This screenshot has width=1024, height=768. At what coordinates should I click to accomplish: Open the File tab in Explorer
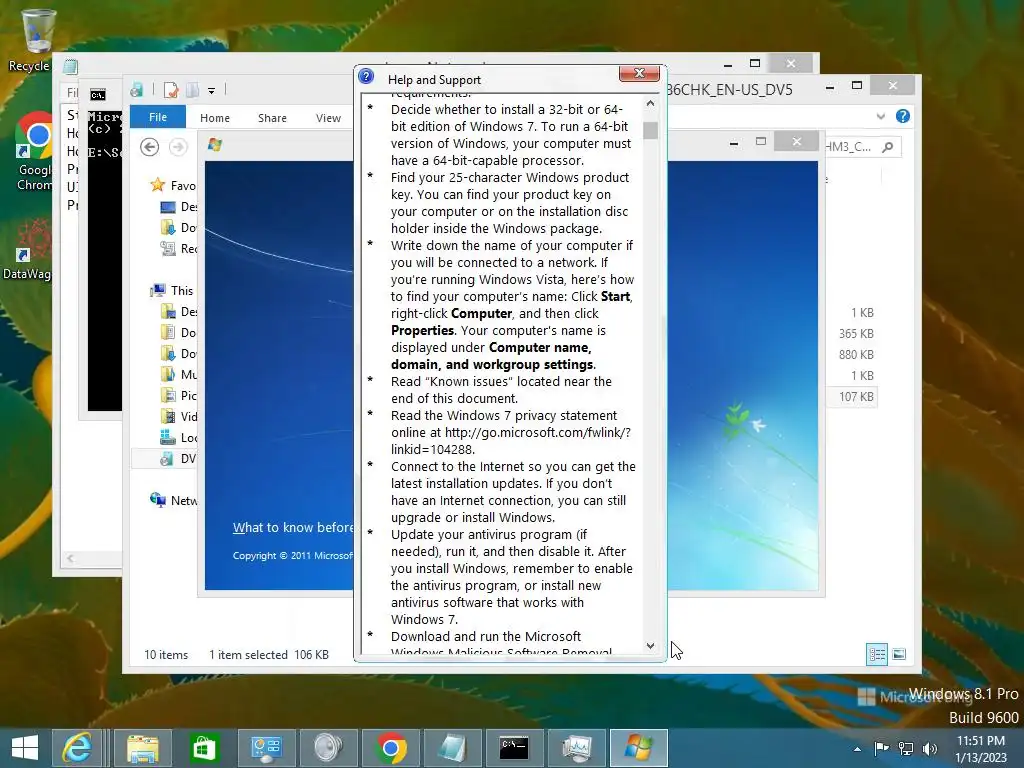(x=158, y=117)
